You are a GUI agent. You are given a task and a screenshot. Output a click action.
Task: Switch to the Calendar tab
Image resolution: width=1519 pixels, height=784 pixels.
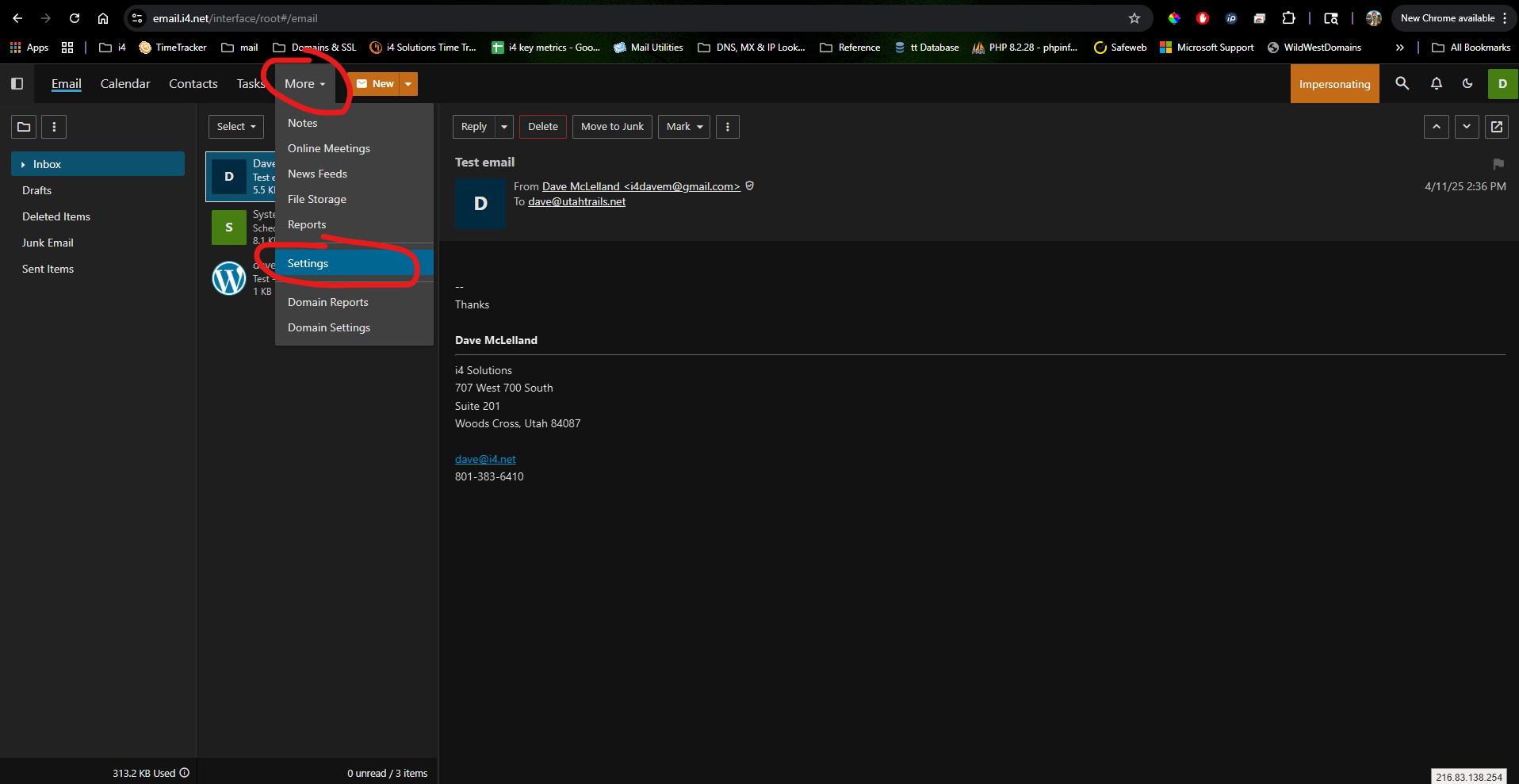point(124,84)
